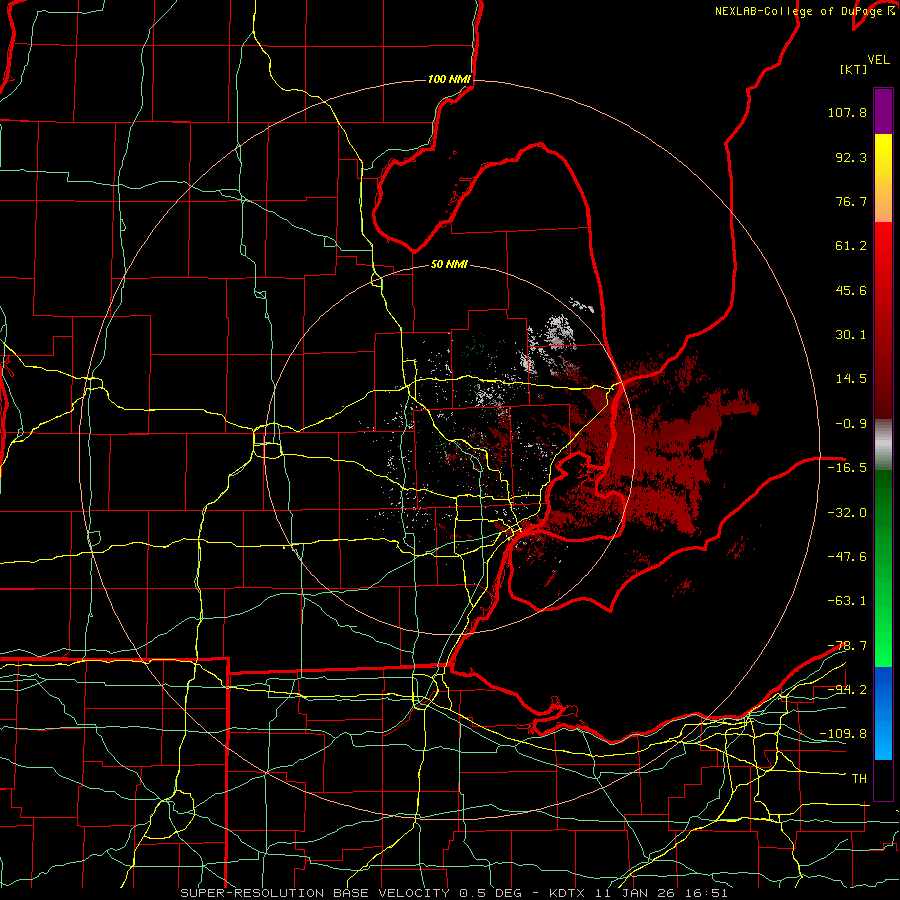Pick the purple segment of velocity color bar
This screenshot has height=900, width=900.
point(883,112)
